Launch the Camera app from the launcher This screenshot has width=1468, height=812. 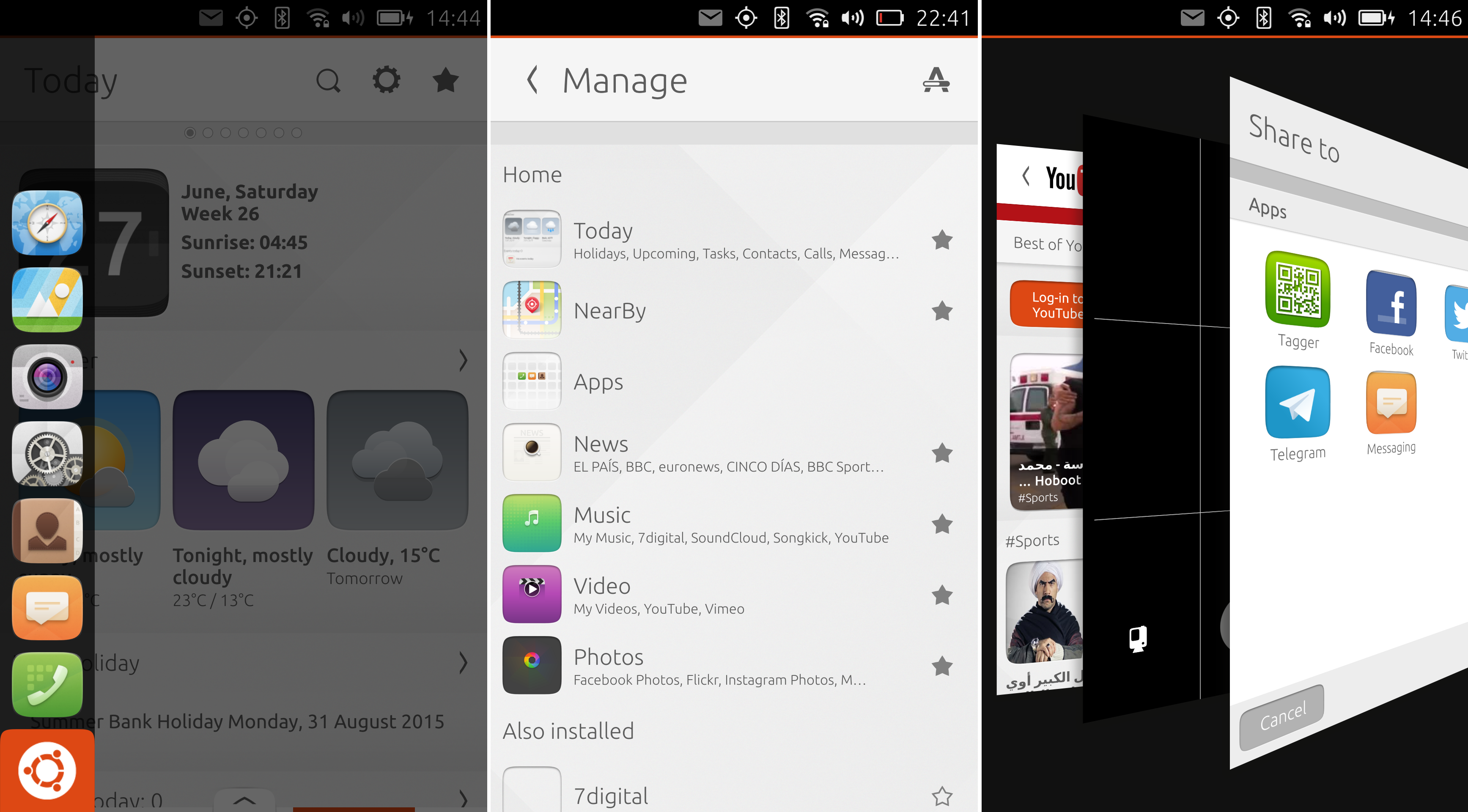pyautogui.click(x=47, y=377)
